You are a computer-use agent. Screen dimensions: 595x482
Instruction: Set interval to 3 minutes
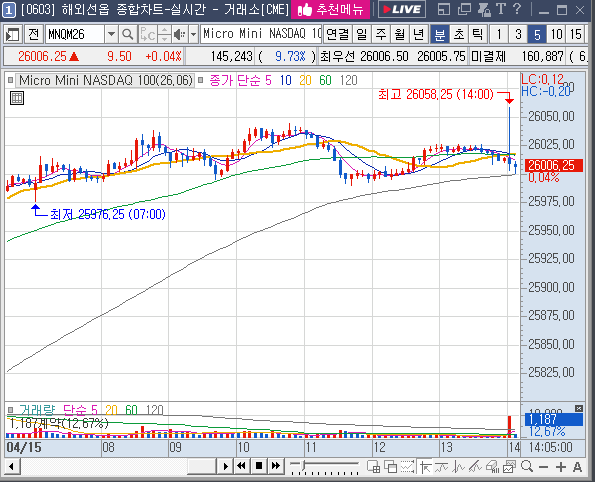tap(518, 35)
